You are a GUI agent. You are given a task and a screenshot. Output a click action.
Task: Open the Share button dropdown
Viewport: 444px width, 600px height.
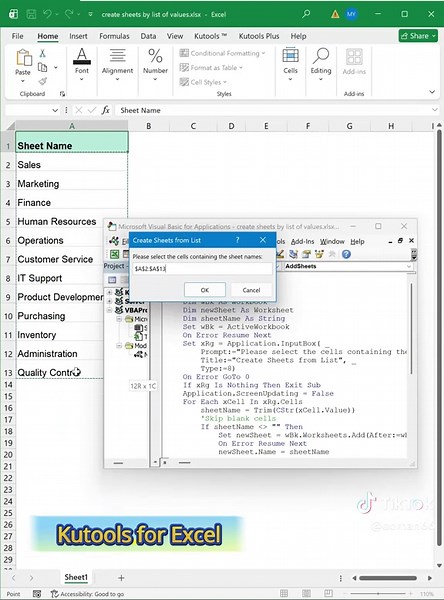point(418,36)
